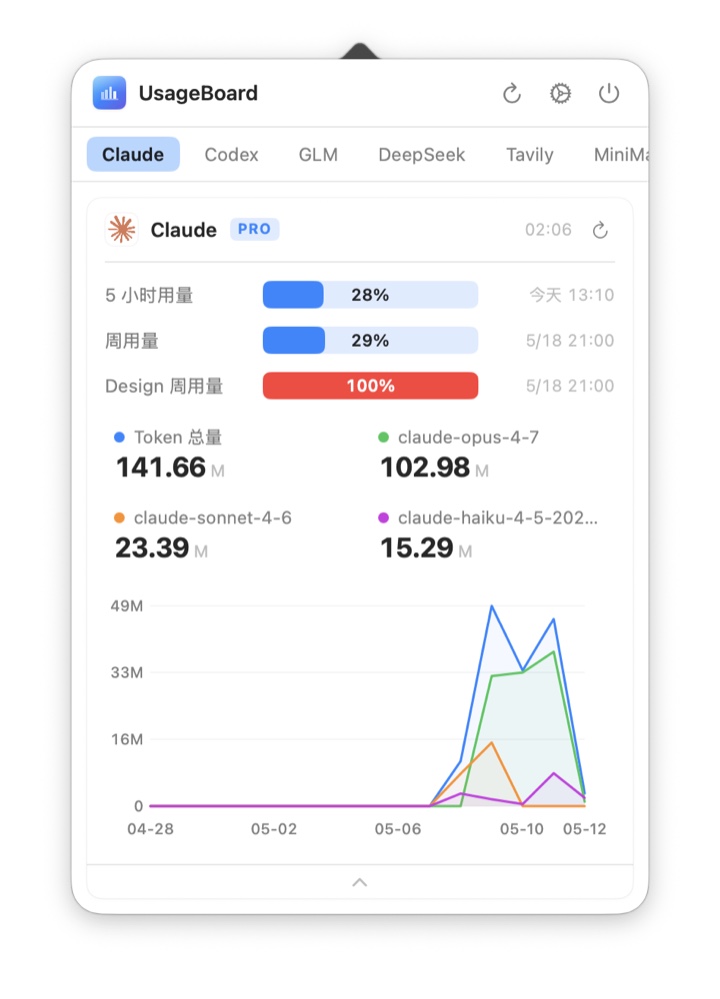This screenshot has width=720, height=999.
Task: Switch to the GLM tab
Action: tap(318, 154)
